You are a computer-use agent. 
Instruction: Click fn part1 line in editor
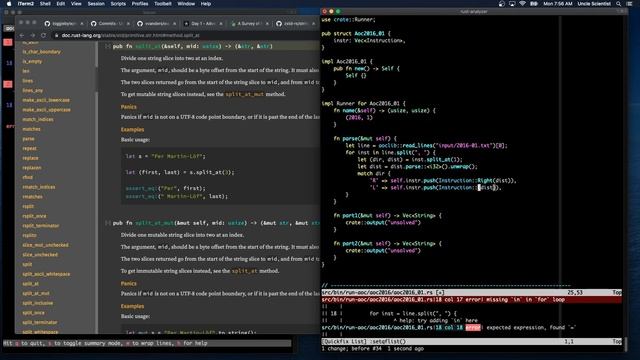tap(387, 216)
